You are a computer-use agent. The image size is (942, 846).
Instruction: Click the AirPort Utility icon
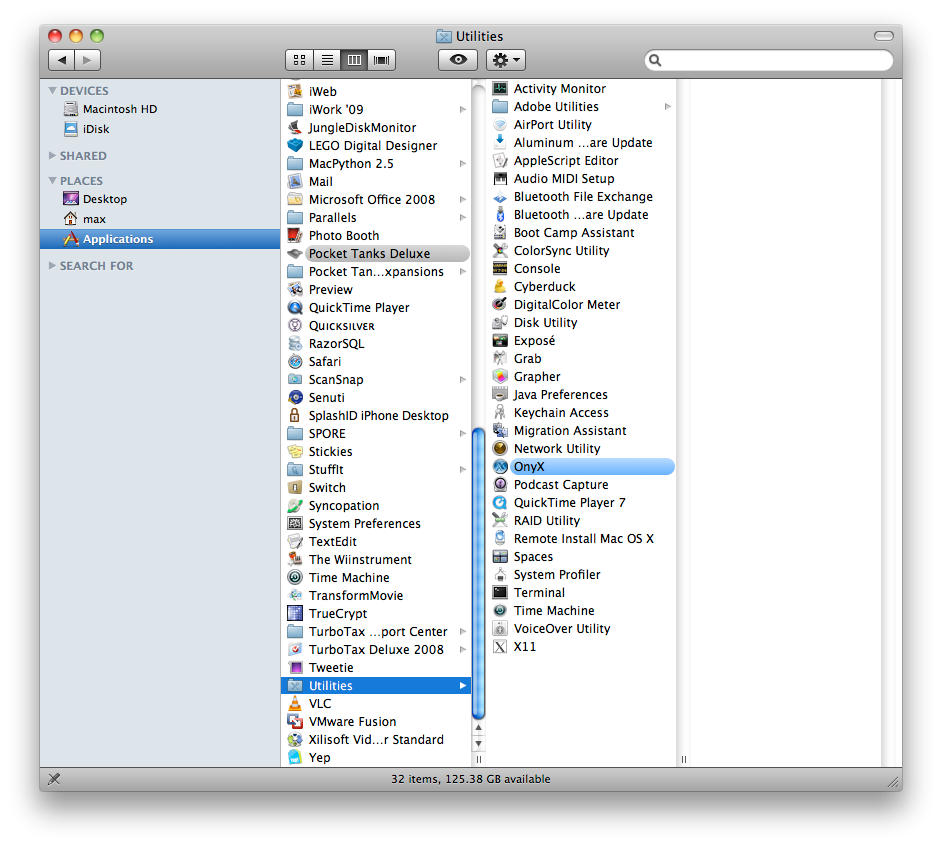pos(500,124)
